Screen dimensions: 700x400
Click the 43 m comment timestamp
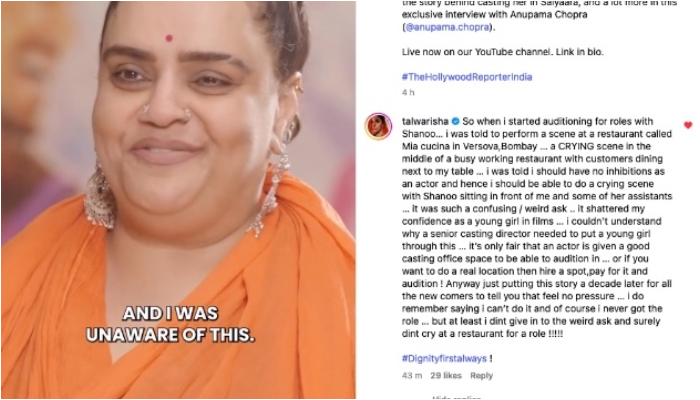pos(412,376)
